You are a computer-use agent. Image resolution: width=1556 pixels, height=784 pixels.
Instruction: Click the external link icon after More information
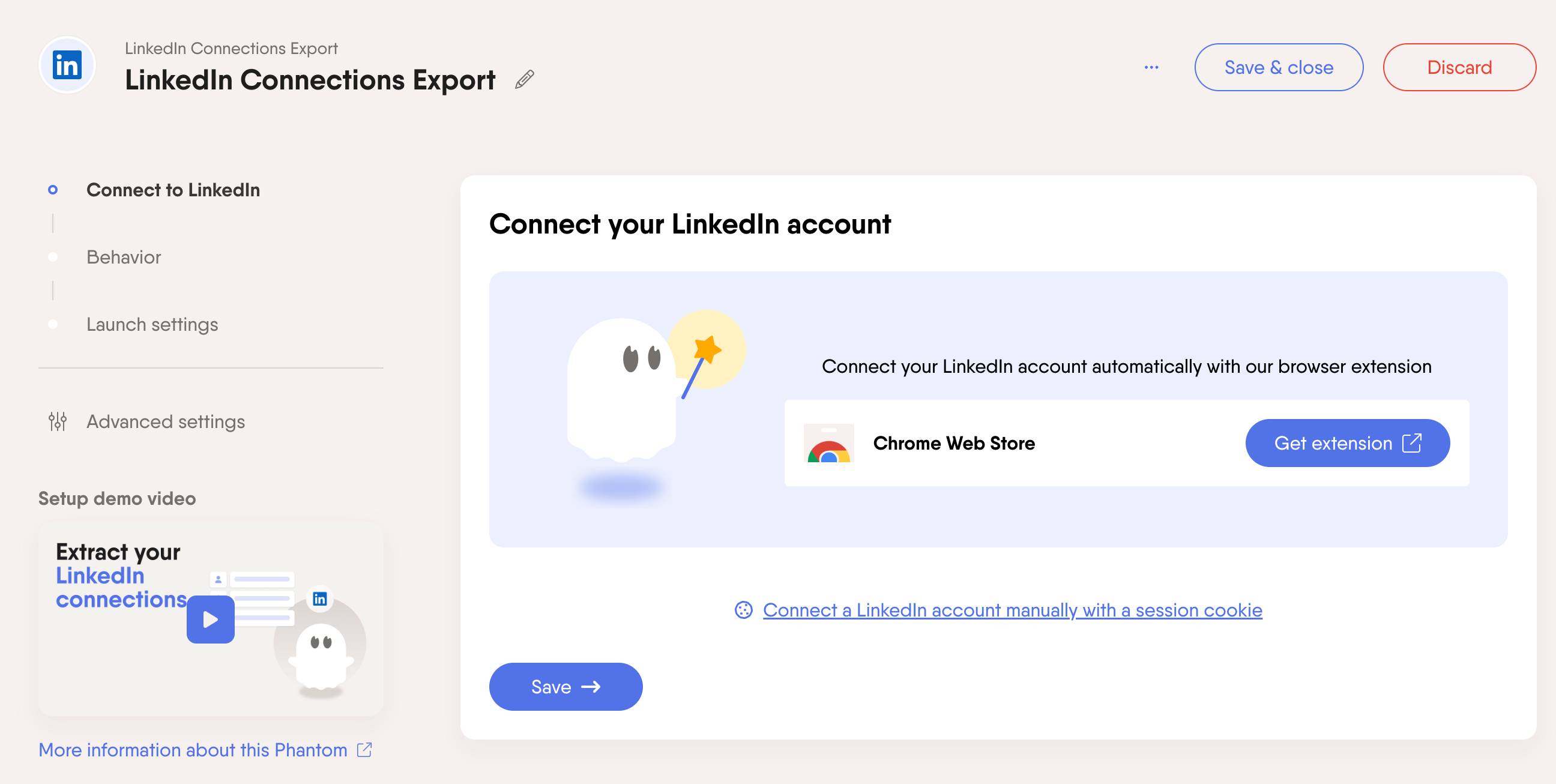tap(364, 750)
